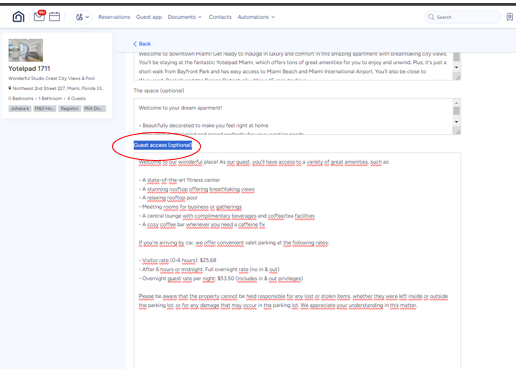Click the 'cozy coffee bar' line

[x=202, y=225]
